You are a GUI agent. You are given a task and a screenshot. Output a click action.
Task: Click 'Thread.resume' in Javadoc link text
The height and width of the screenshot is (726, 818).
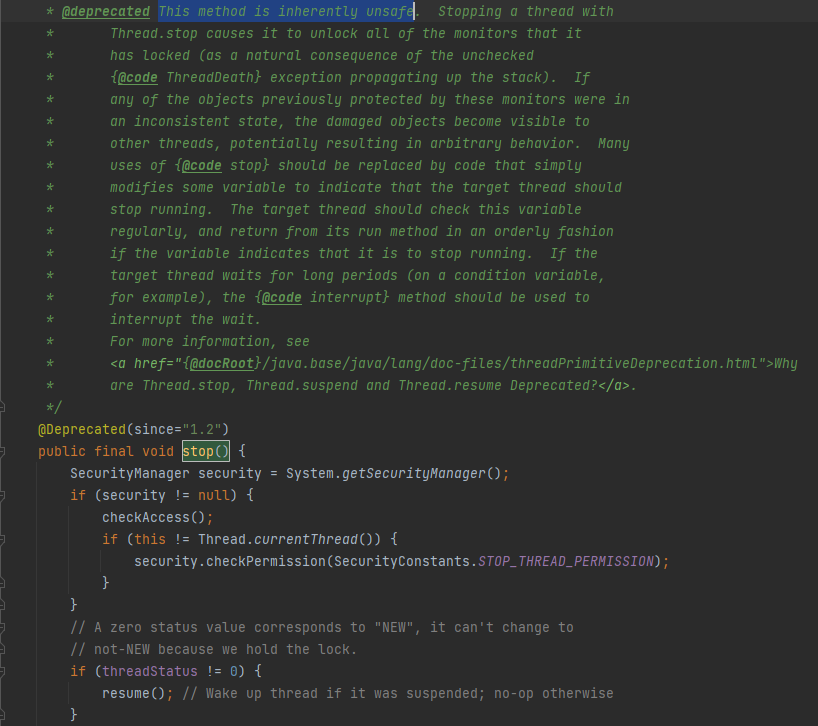click(450, 385)
